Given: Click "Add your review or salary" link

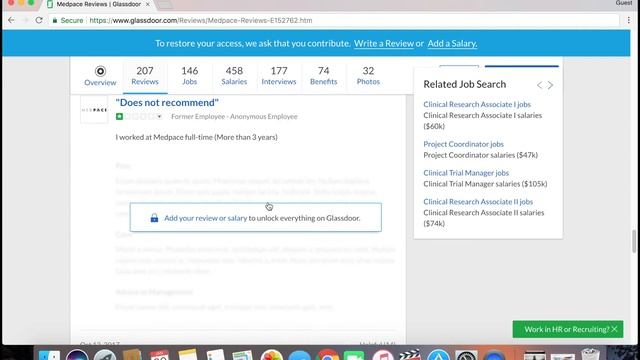Looking at the screenshot, I should point(205,218).
